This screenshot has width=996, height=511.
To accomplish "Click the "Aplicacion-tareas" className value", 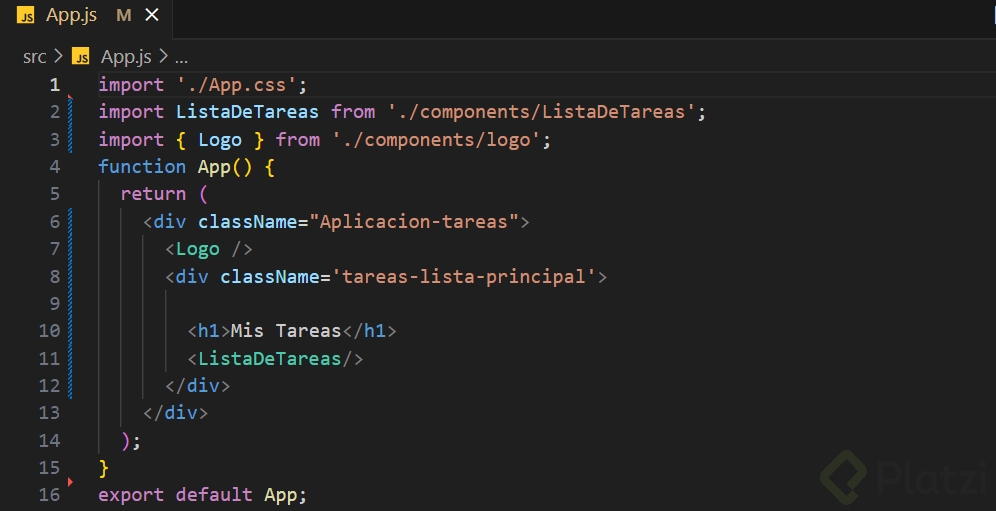I will coord(414,221).
